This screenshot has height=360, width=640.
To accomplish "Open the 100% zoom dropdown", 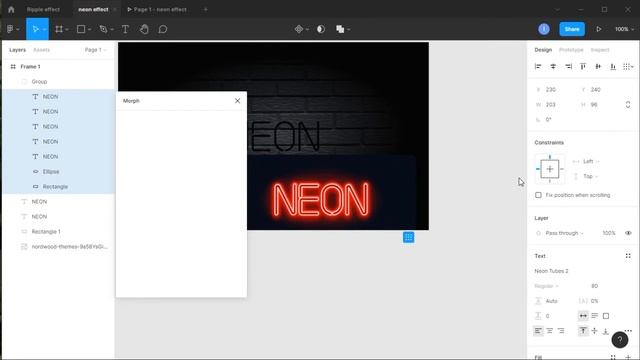I will 624,29.
